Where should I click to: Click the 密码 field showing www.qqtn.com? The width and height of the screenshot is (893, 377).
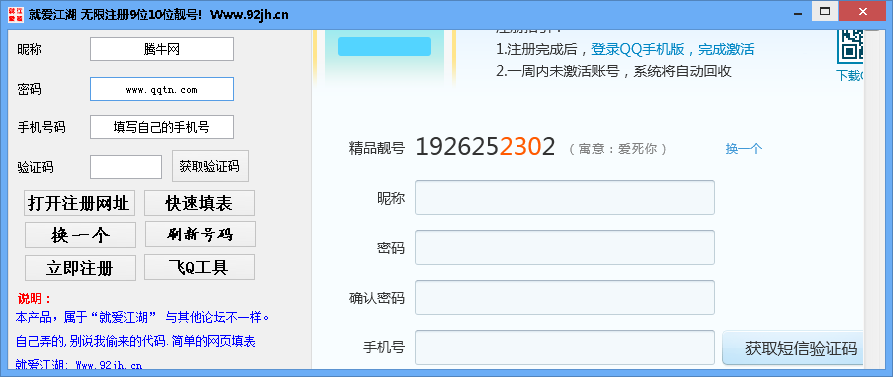(x=162, y=89)
